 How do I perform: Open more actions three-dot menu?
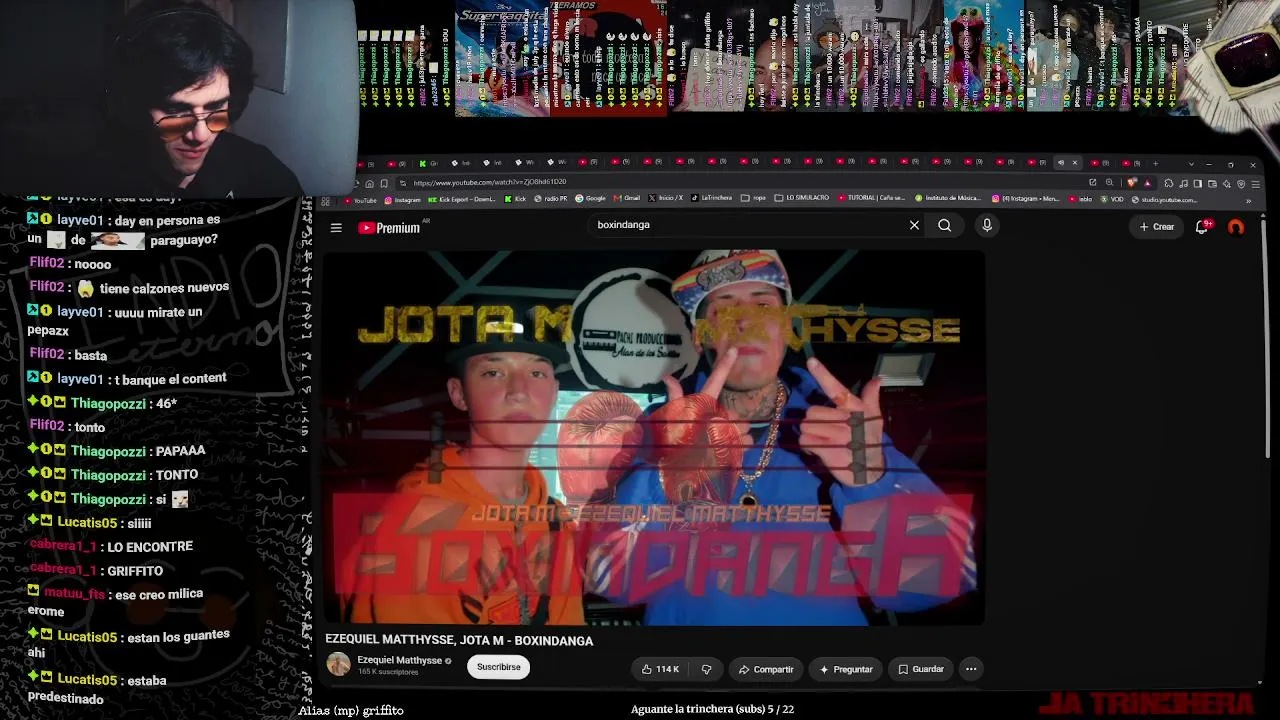click(x=971, y=669)
